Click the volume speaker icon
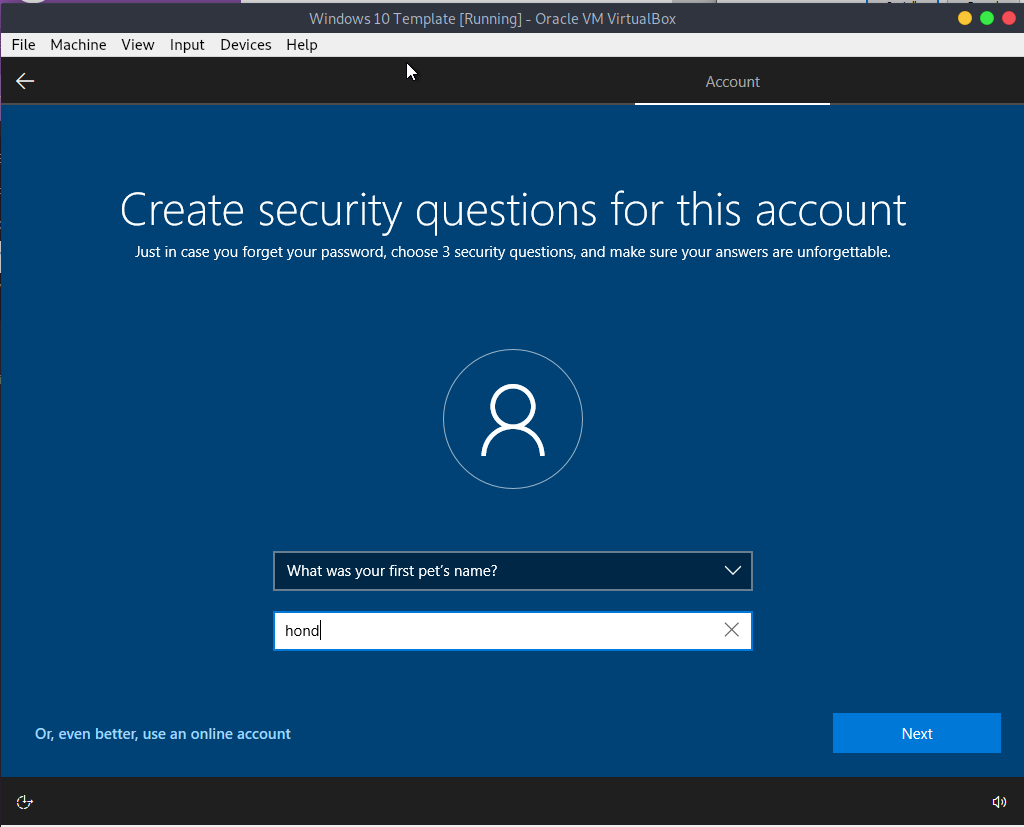 pos(999,802)
